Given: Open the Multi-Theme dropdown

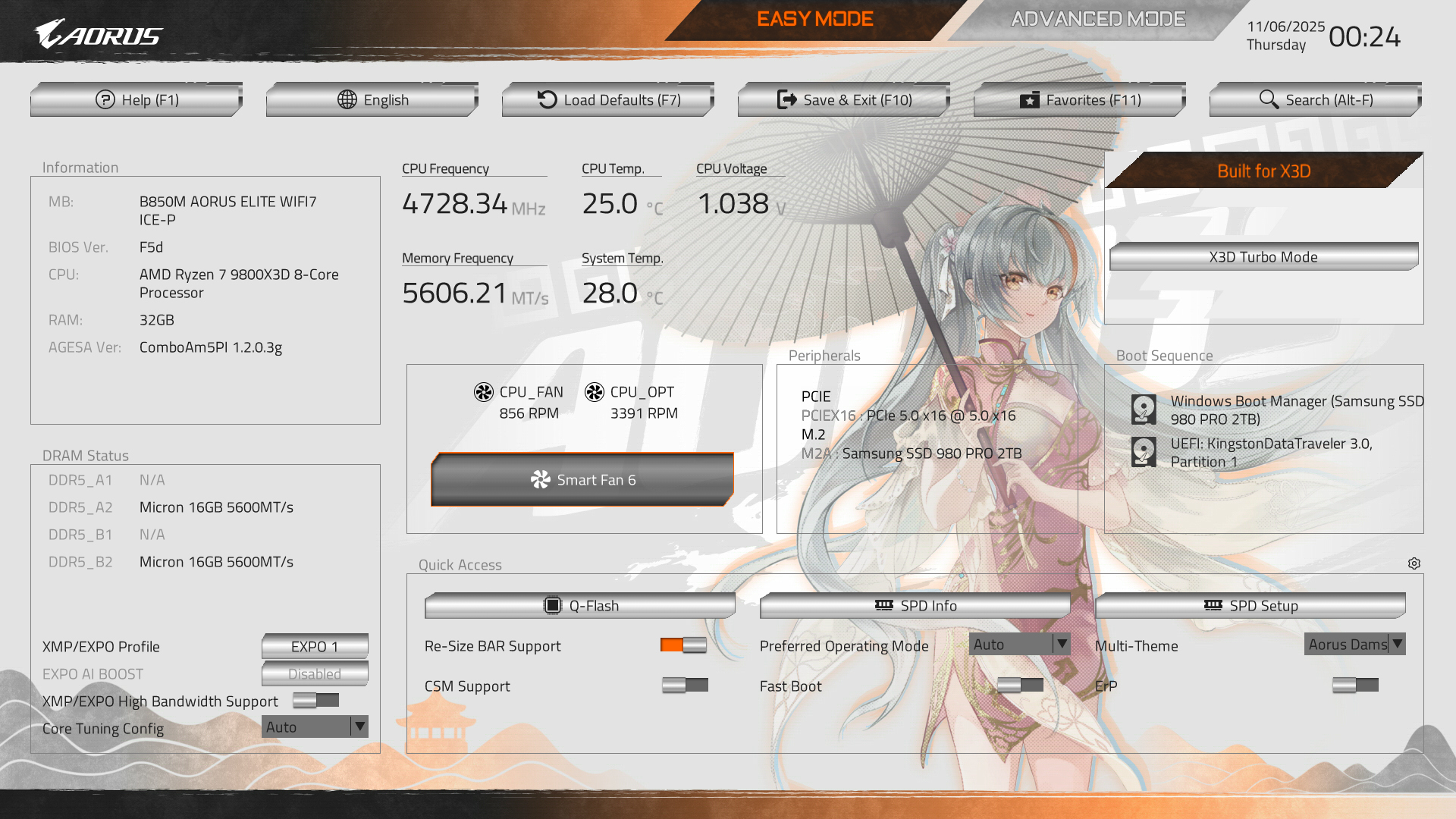Looking at the screenshot, I should tap(1354, 645).
